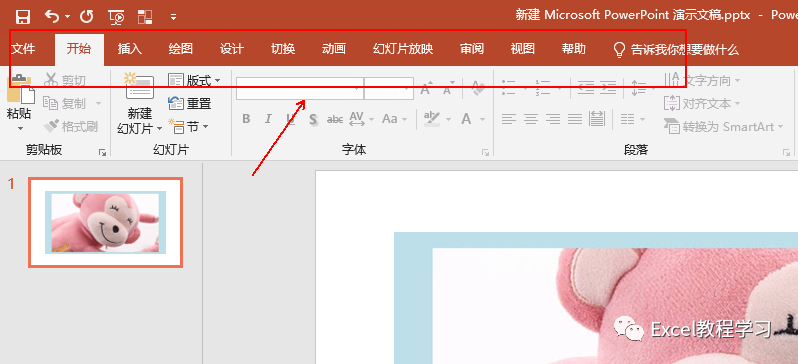Screen dimensions: 798x364
Task: Open character spacing AV dropdown
Action: click(x=362, y=119)
